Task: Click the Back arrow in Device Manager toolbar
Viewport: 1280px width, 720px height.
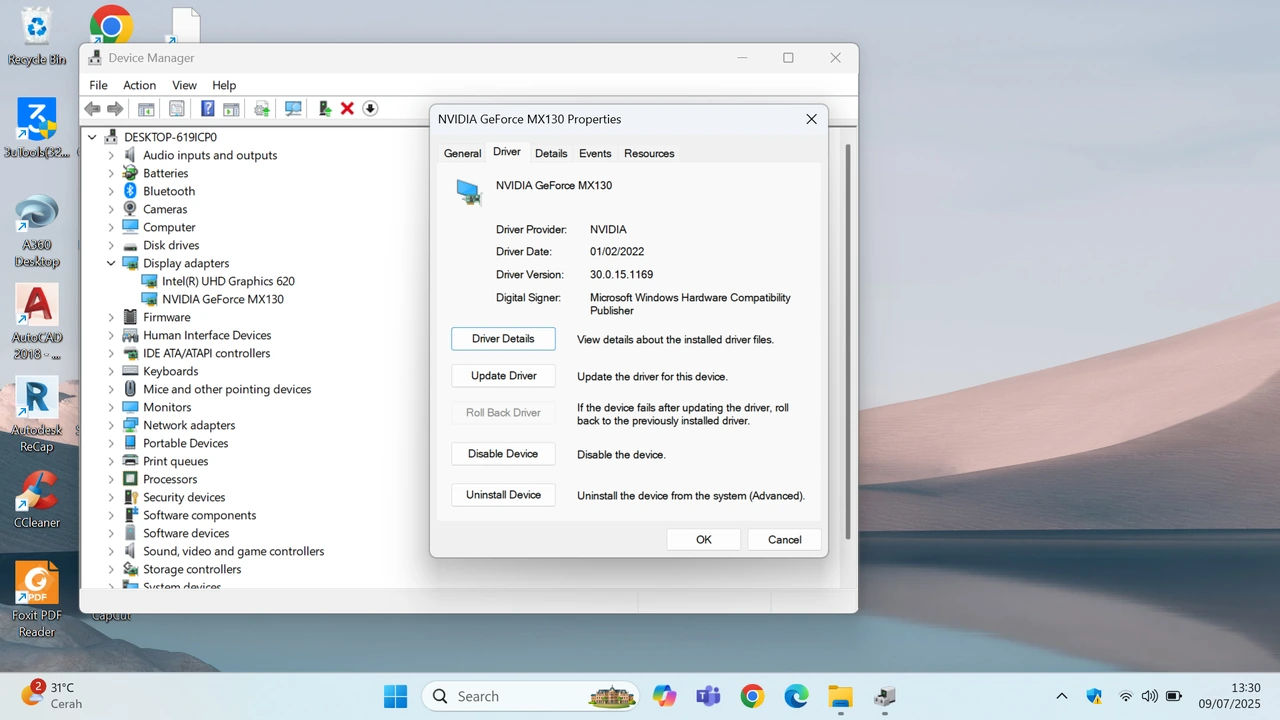Action: pyautogui.click(x=93, y=108)
